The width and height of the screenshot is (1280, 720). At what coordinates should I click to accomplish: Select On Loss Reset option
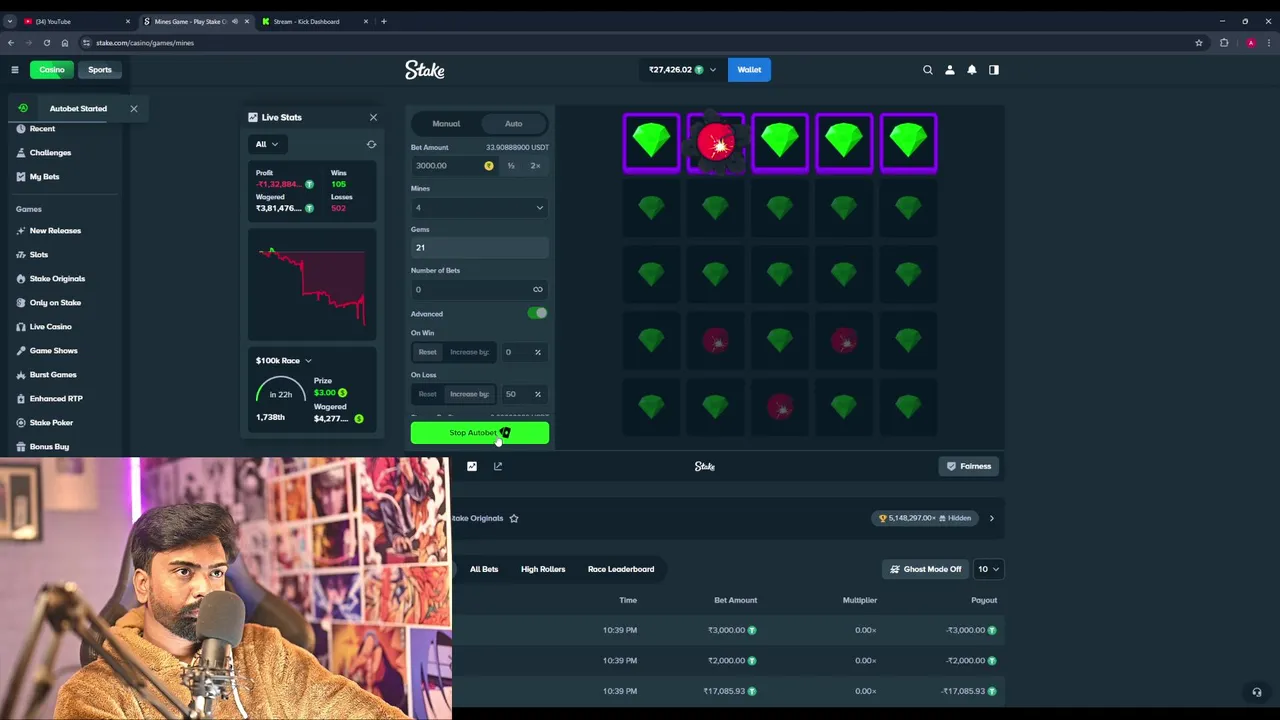click(427, 394)
